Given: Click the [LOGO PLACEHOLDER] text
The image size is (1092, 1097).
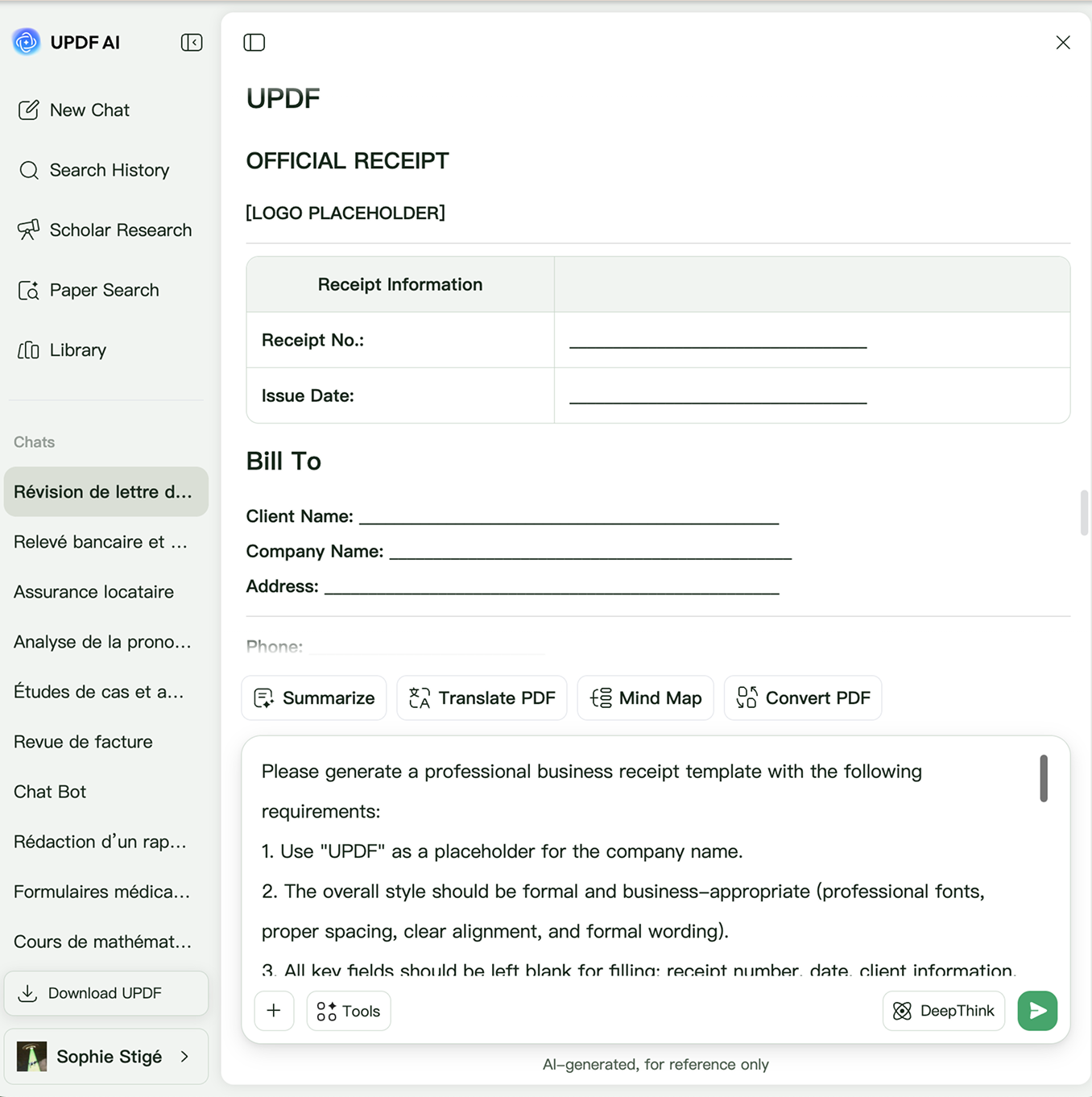Looking at the screenshot, I should 345,213.
